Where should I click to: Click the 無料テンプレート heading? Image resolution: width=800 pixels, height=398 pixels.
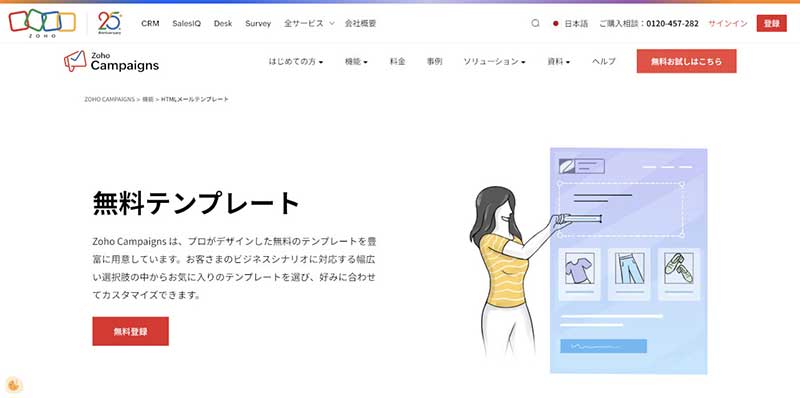(196, 203)
